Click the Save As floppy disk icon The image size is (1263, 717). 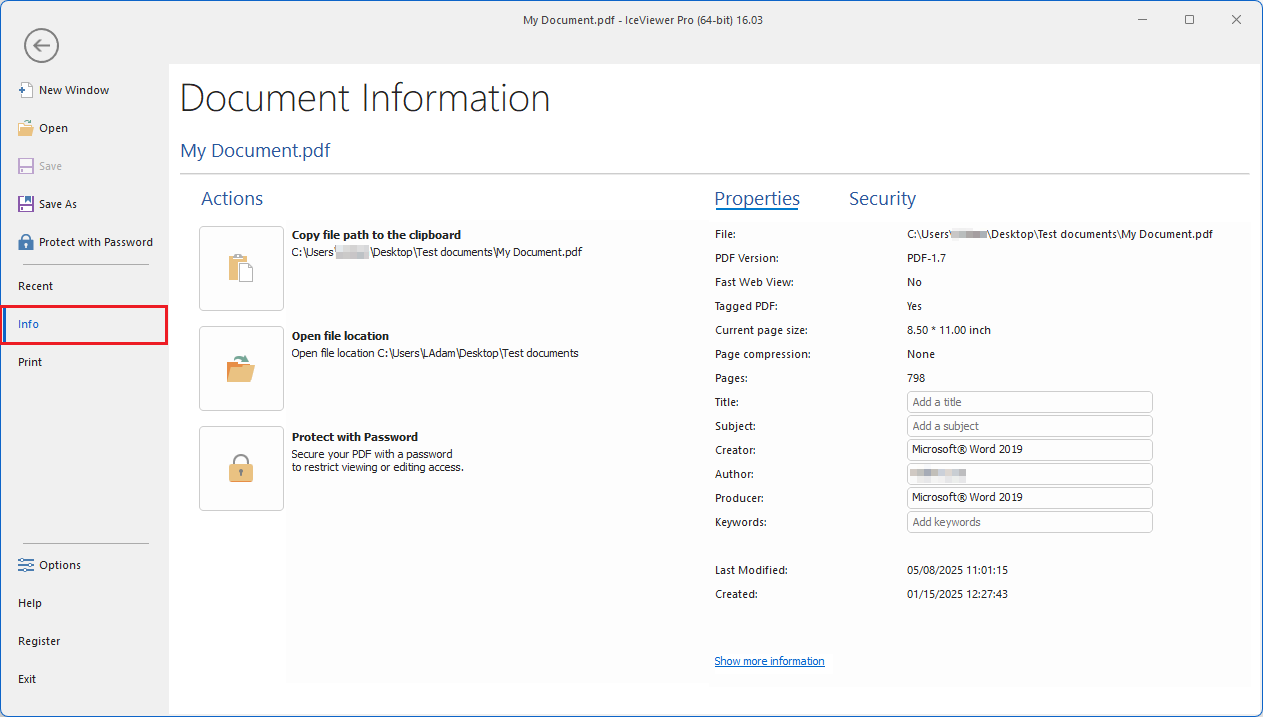26,204
